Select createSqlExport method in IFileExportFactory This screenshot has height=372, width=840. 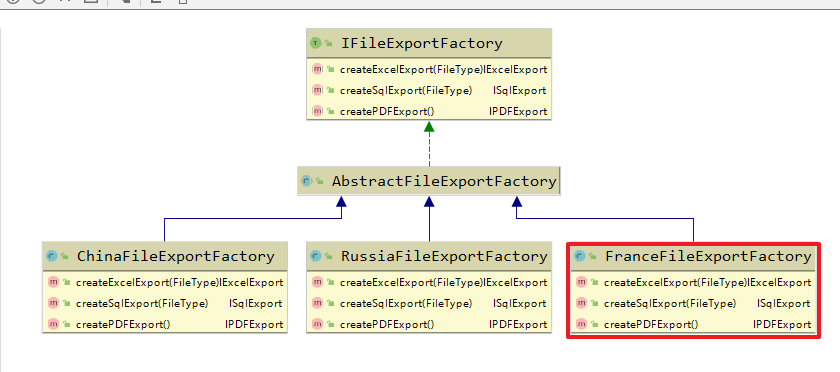429,91
